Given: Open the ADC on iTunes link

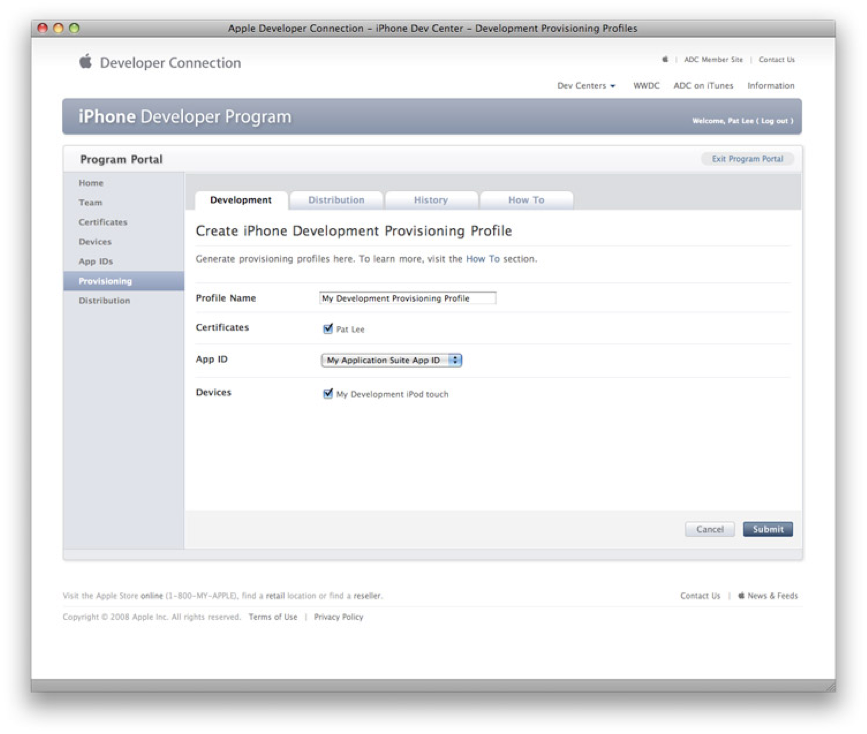Looking at the screenshot, I should [703, 86].
